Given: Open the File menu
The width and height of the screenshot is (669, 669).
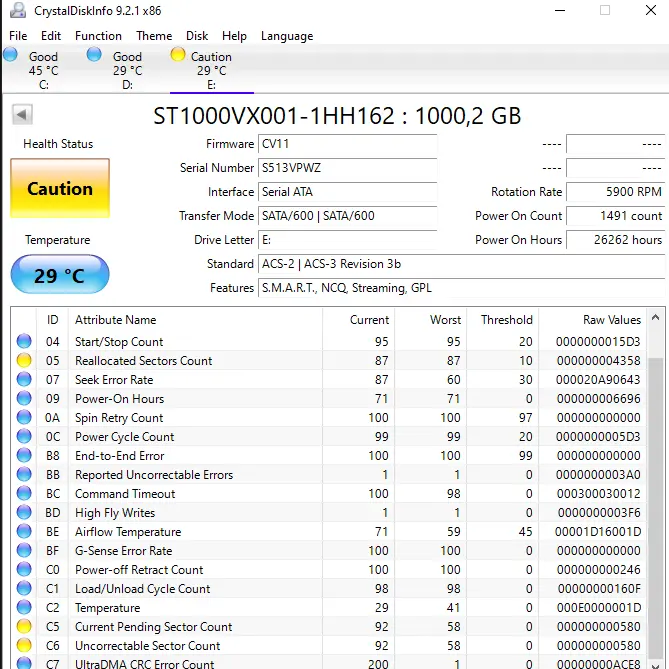Looking at the screenshot, I should 18,36.
